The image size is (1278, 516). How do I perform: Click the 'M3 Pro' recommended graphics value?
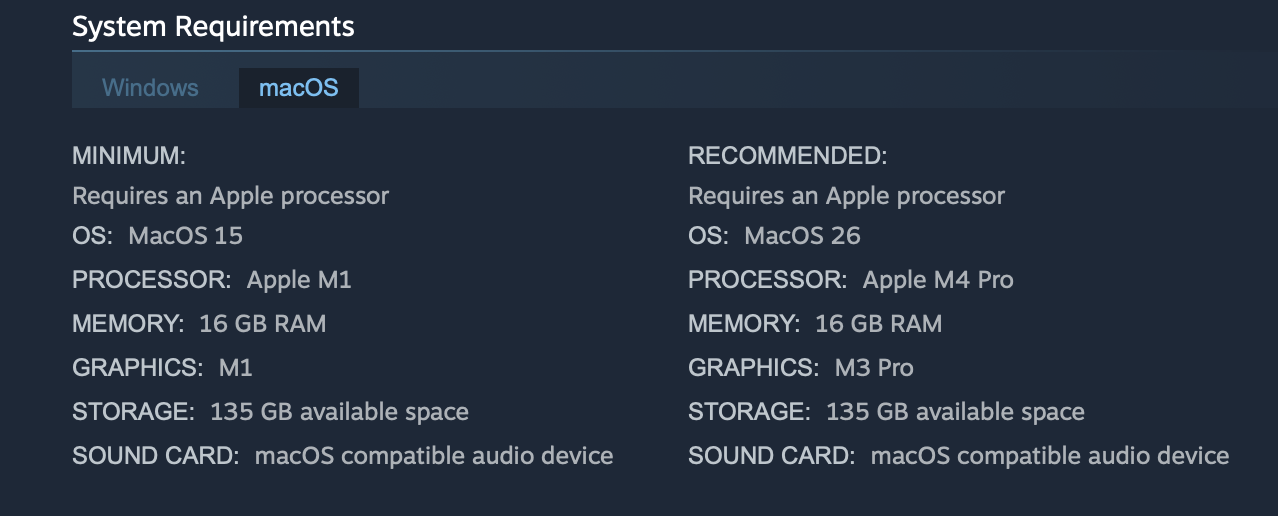[x=874, y=368]
